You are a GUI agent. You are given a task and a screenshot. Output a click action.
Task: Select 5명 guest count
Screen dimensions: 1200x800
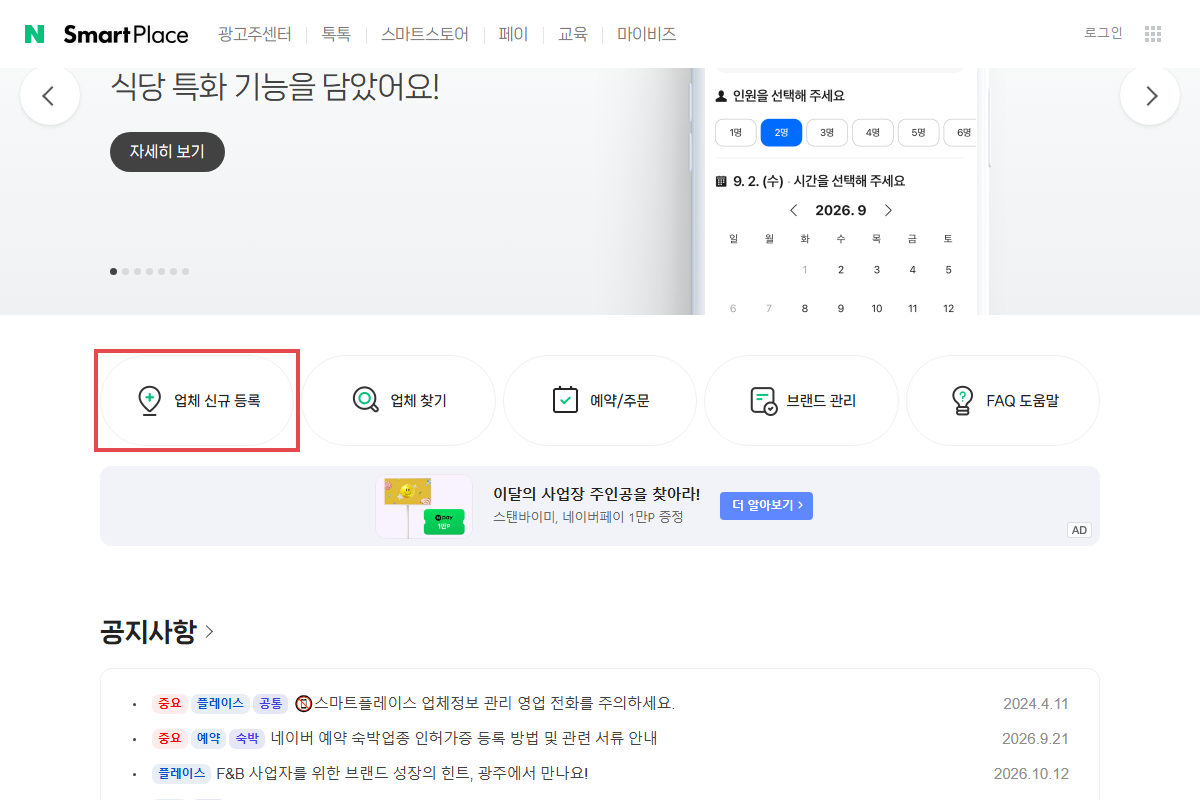coord(919,132)
